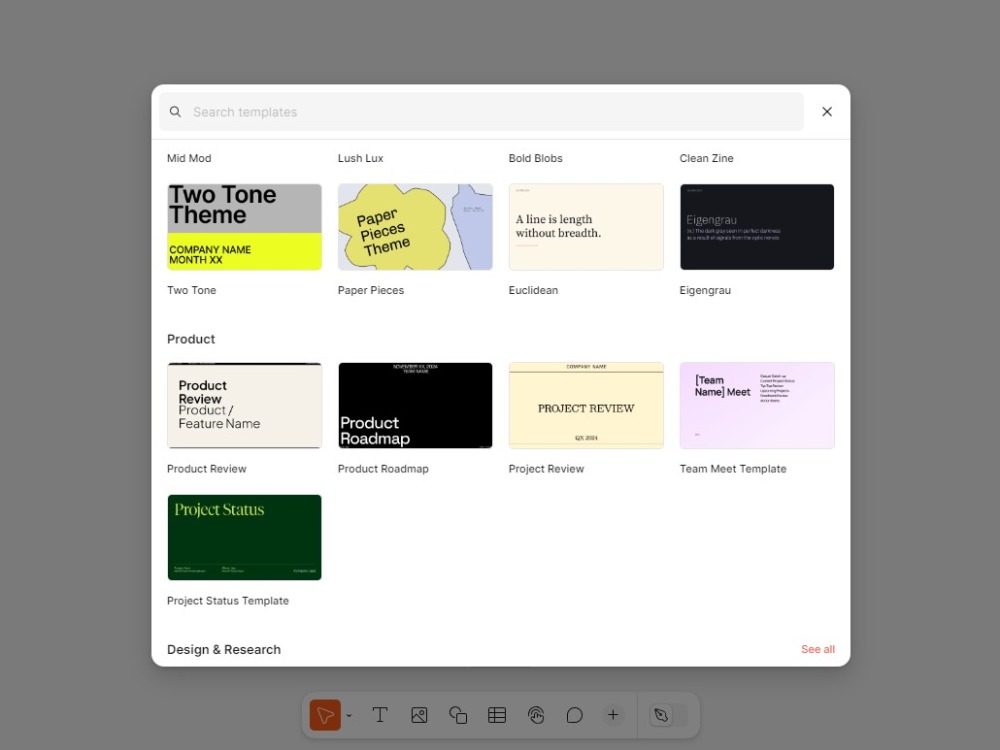Choose the Team Meet template thumbnail
Screen dimensions: 1000x750
pyautogui.click(x=757, y=406)
